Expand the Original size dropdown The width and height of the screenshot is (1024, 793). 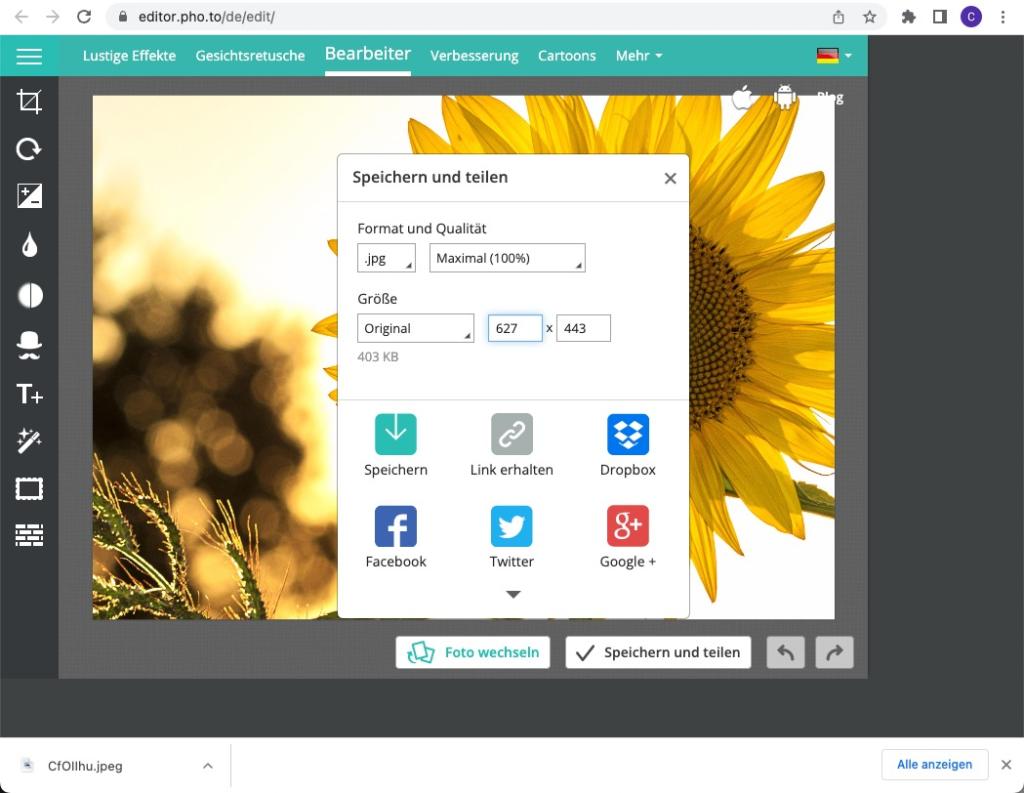415,328
